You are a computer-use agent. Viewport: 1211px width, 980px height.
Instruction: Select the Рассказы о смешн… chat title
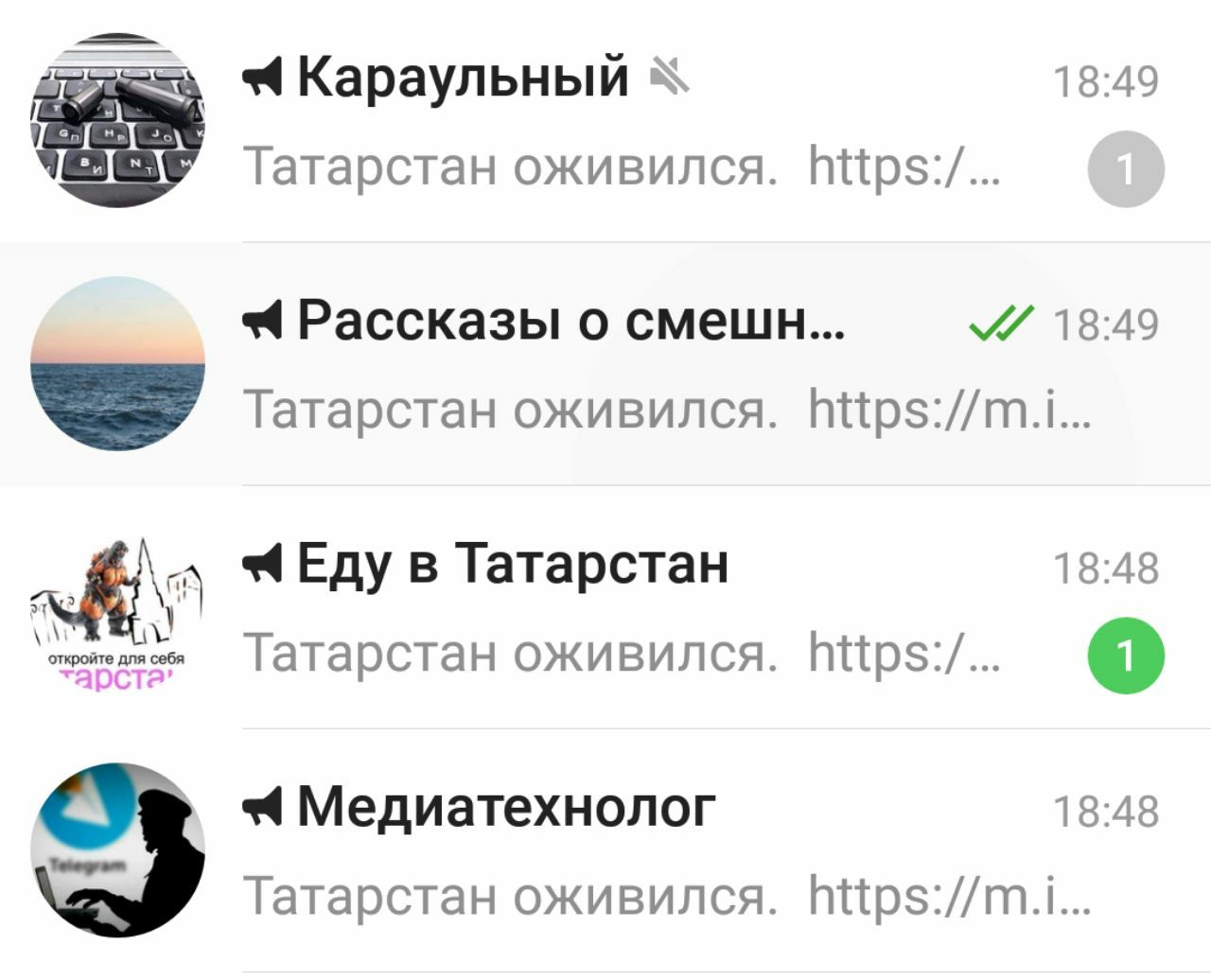pos(571,321)
